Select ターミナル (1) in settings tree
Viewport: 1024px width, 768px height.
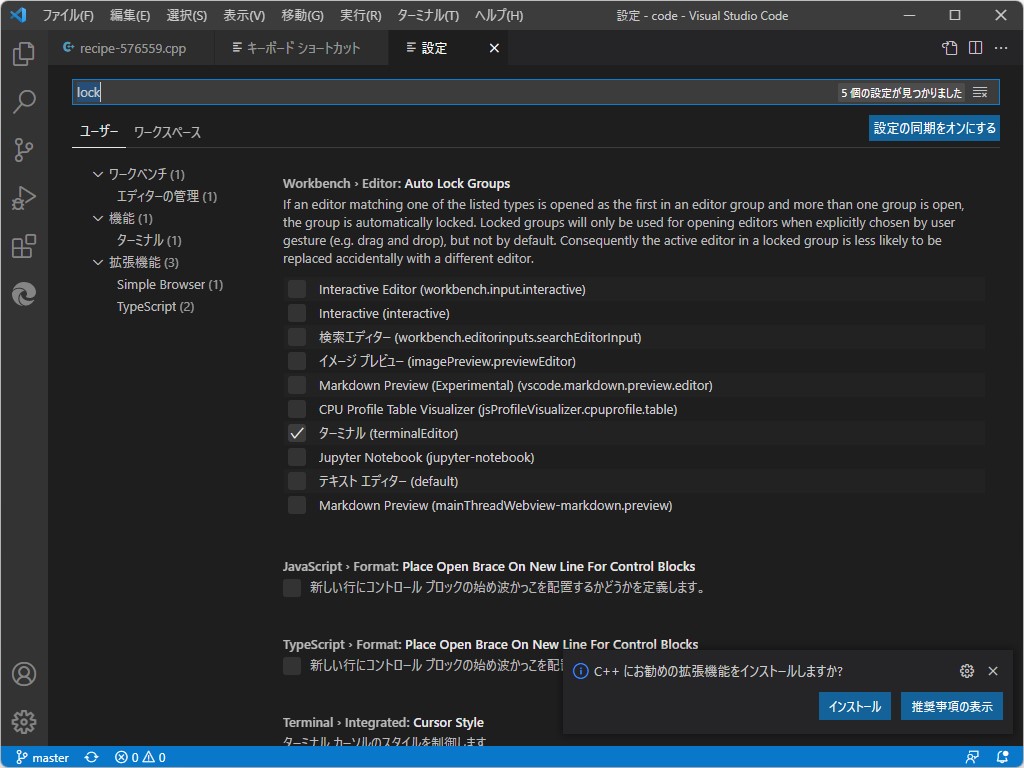[x=149, y=240]
